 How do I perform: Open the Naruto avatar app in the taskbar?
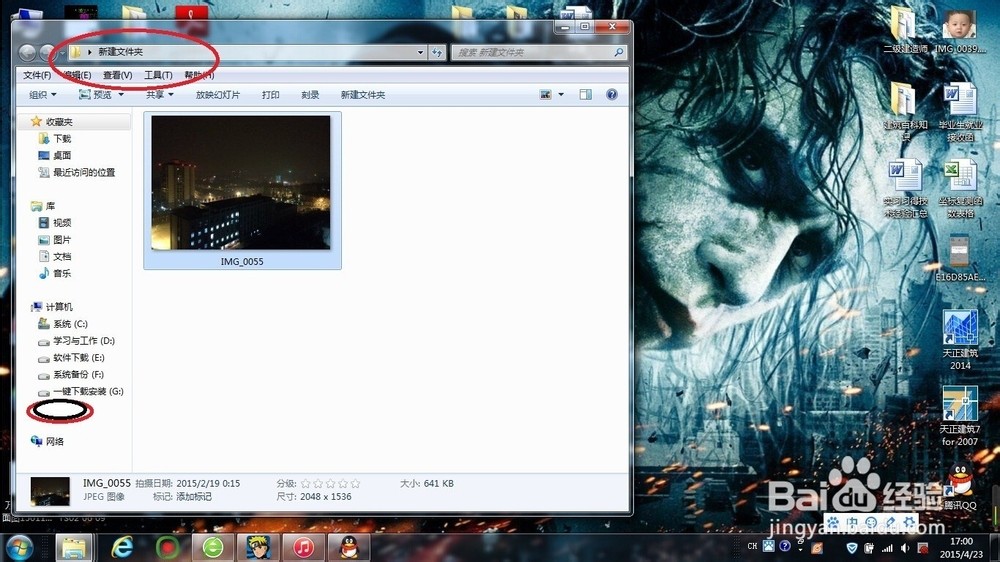tap(258, 547)
